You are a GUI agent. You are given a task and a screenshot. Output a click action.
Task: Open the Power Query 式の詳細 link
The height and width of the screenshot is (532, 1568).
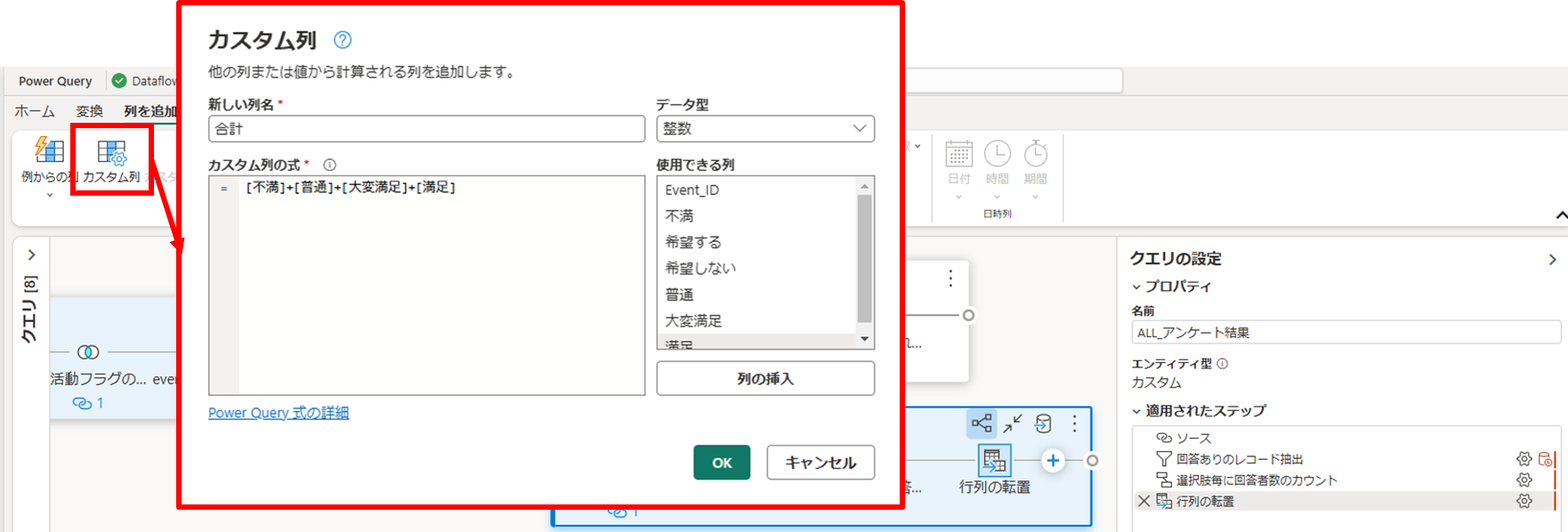pyautogui.click(x=279, y=413)
